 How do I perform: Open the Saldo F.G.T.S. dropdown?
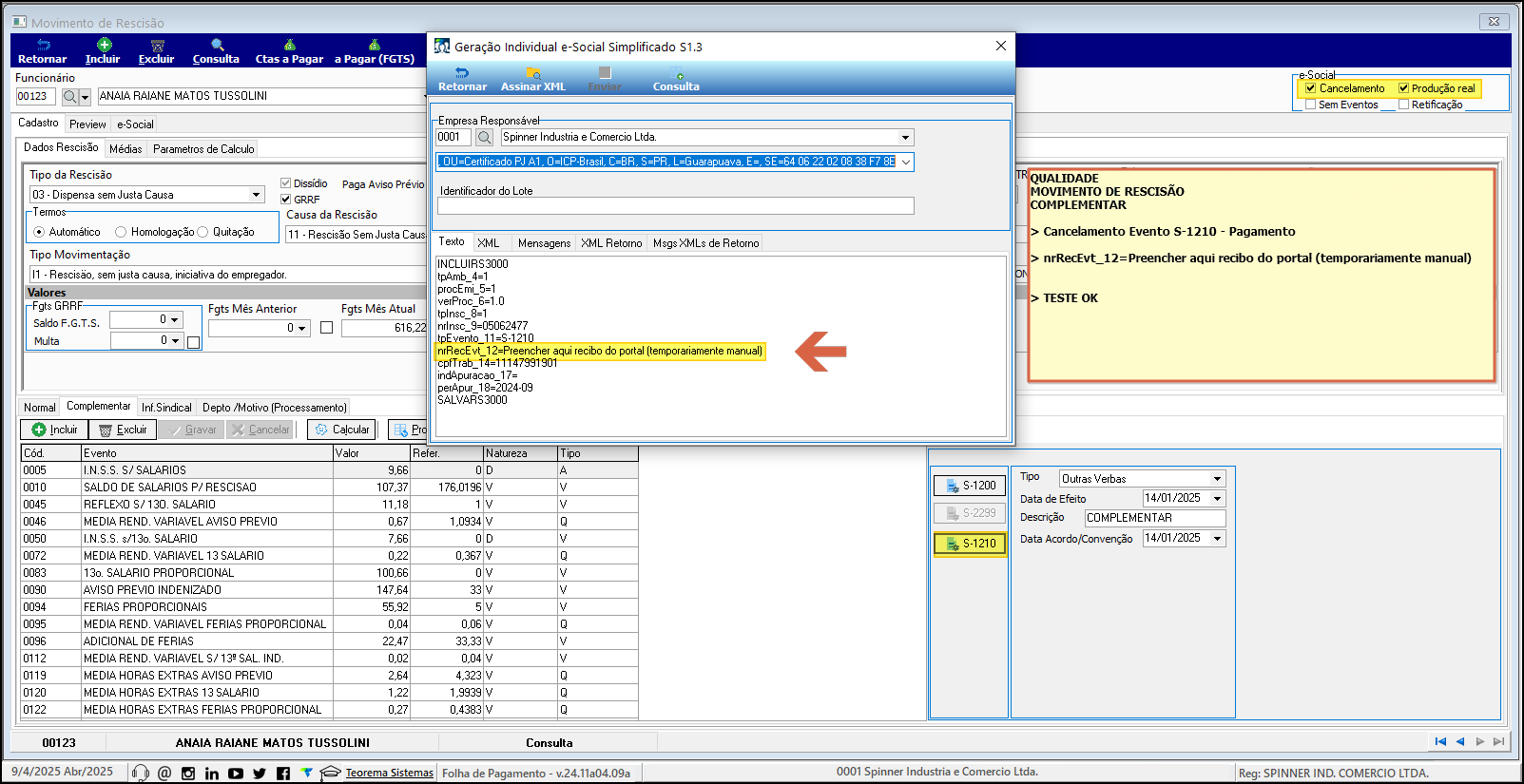pos(175,320)
